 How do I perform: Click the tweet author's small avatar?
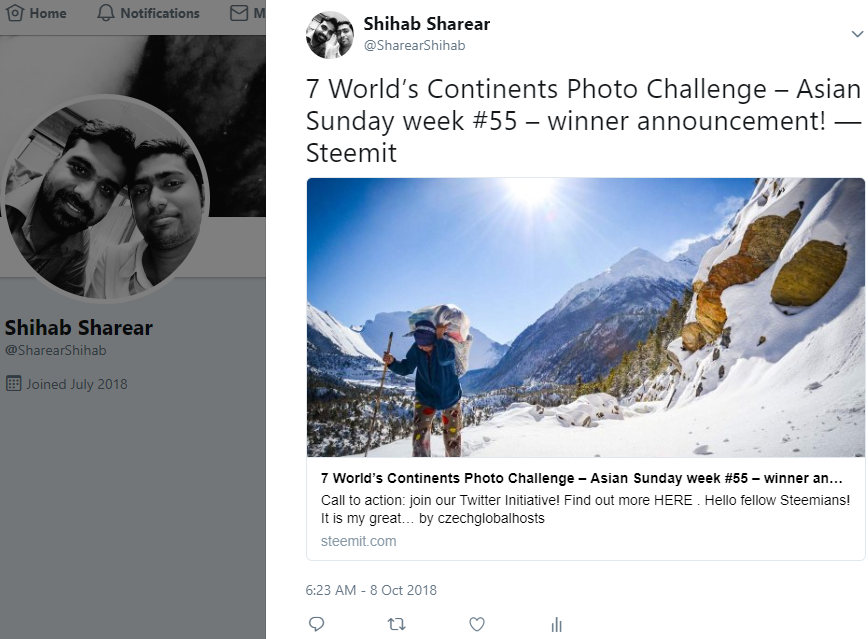click(x=330, y=34)
